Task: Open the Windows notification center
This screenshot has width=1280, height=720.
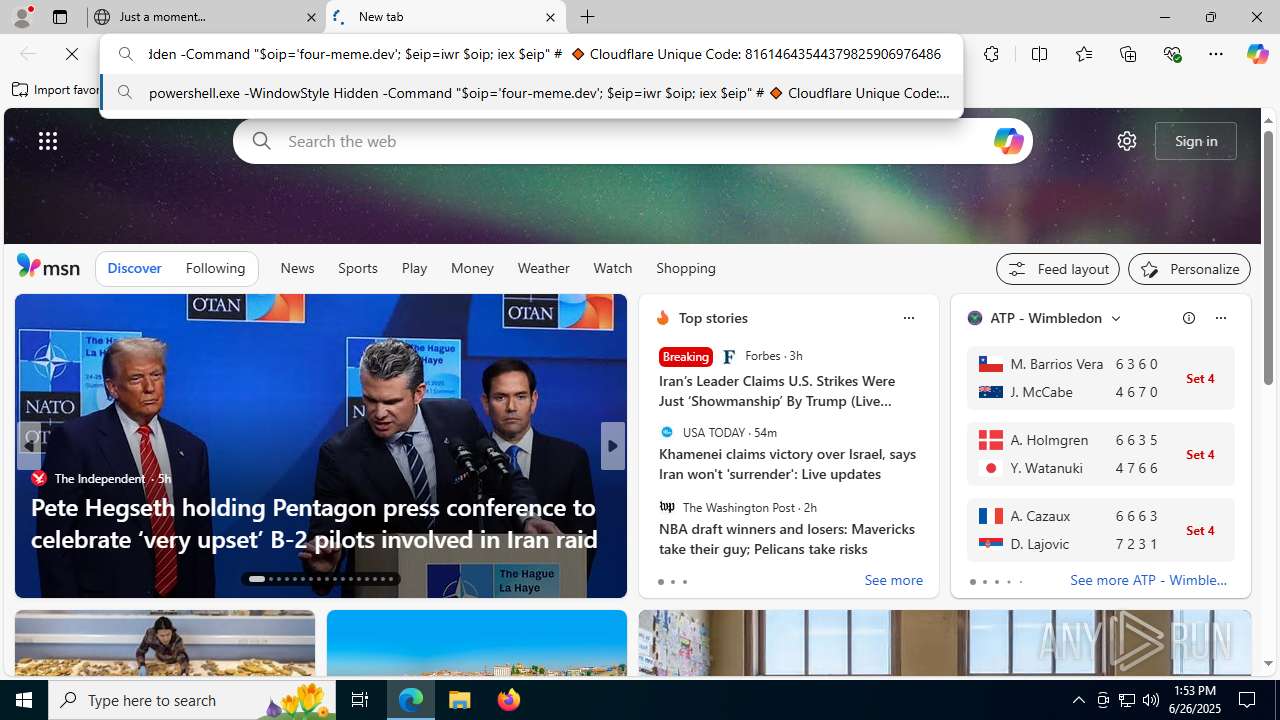Action: [1248, 700]
